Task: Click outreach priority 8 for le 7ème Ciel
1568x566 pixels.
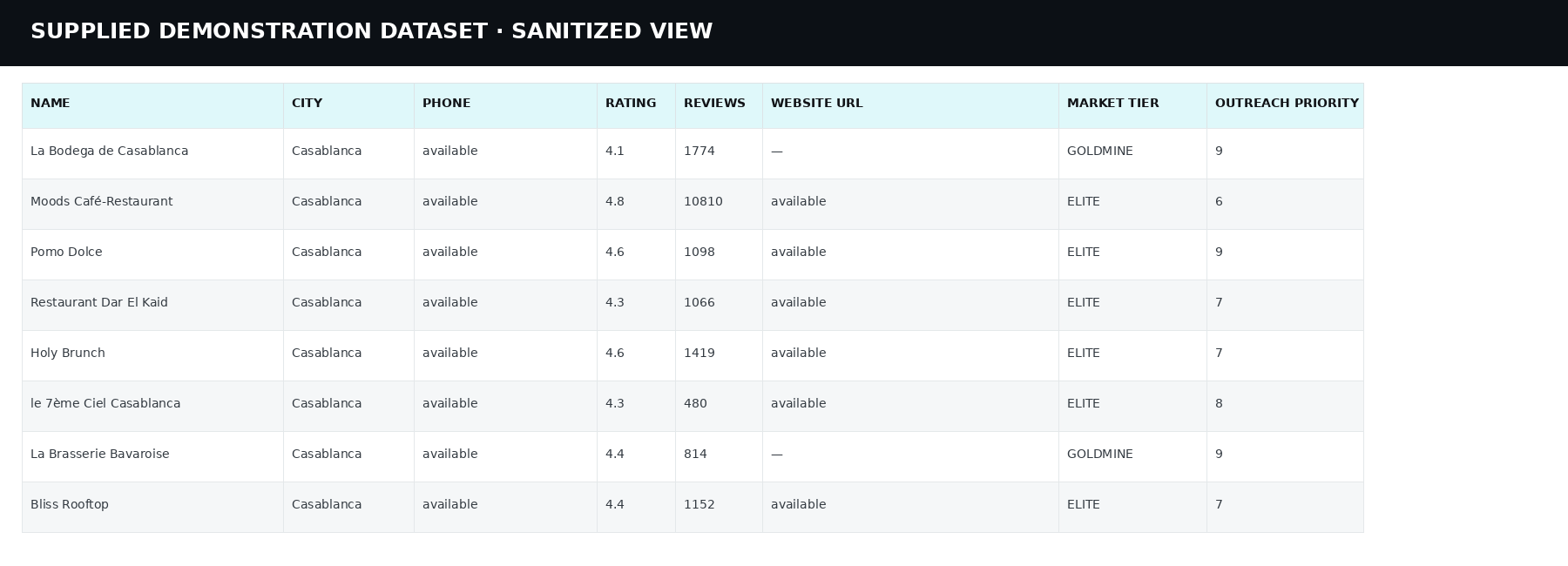Action: [1219, 403]
